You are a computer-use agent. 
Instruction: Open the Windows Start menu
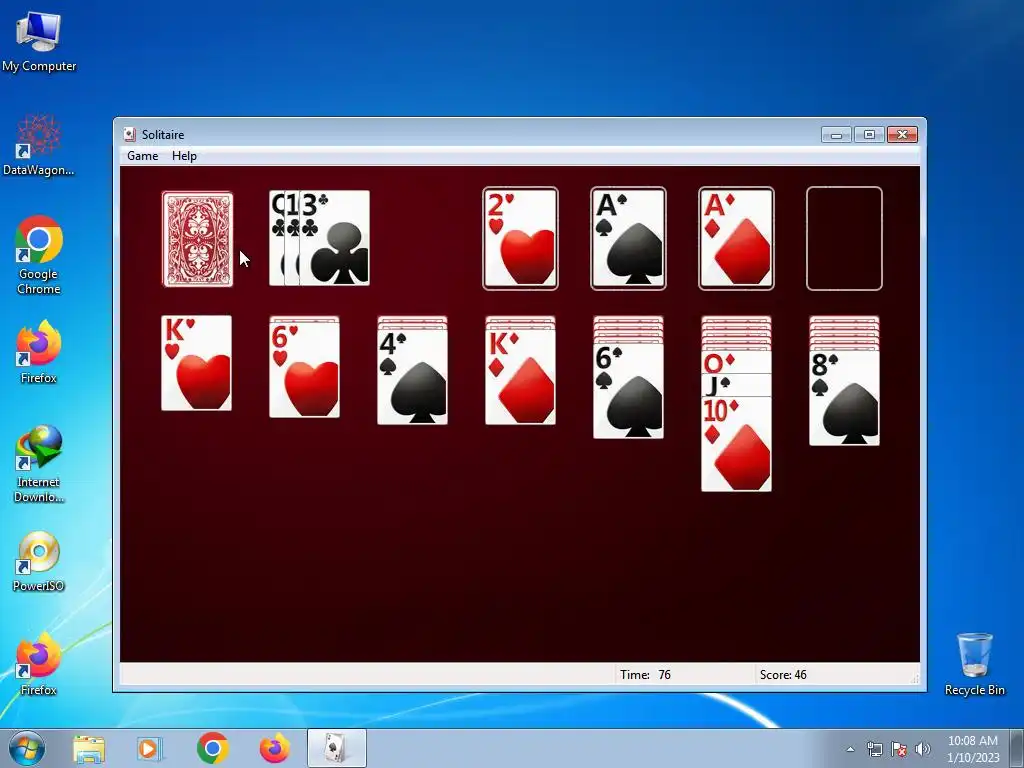click(27, 748)
